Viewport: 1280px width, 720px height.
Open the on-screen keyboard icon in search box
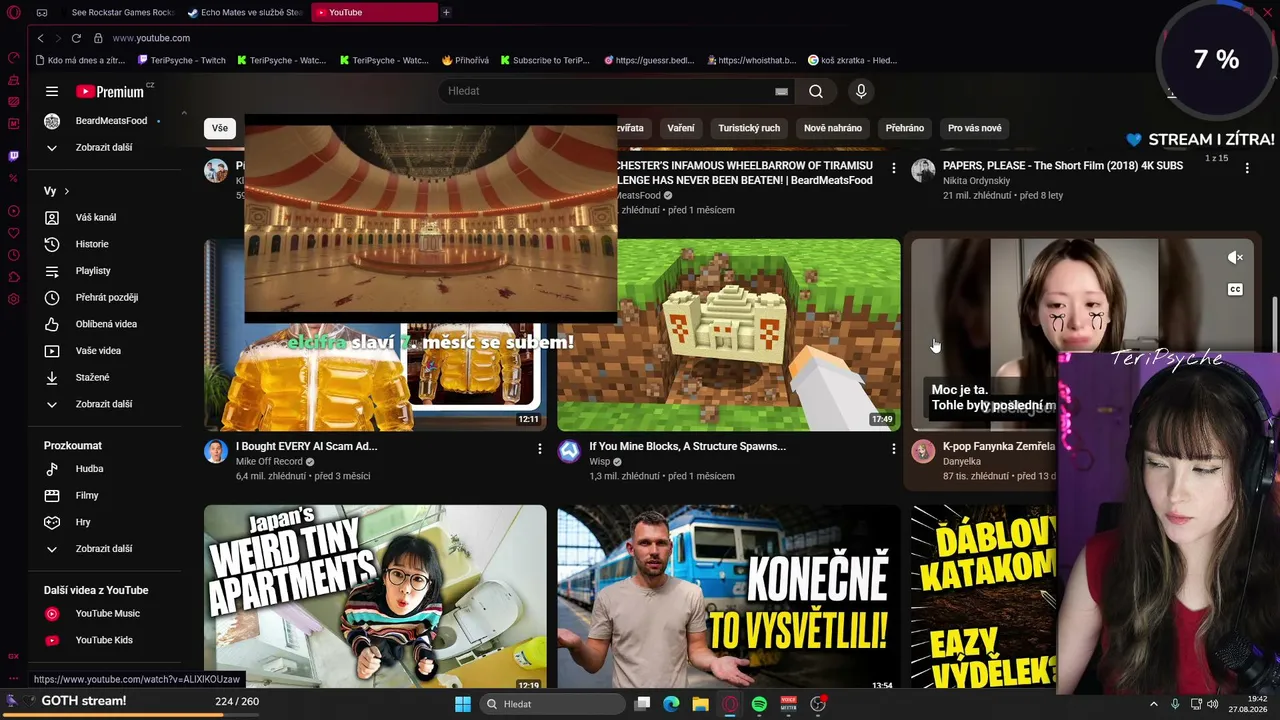[781, 91]
